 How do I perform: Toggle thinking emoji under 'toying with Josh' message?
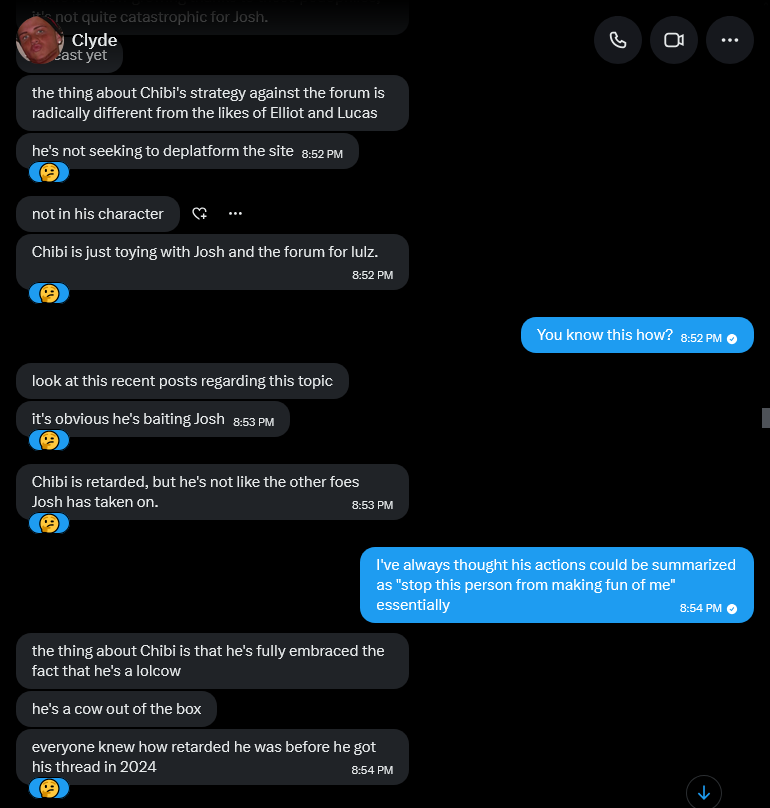tap(49, 293)
